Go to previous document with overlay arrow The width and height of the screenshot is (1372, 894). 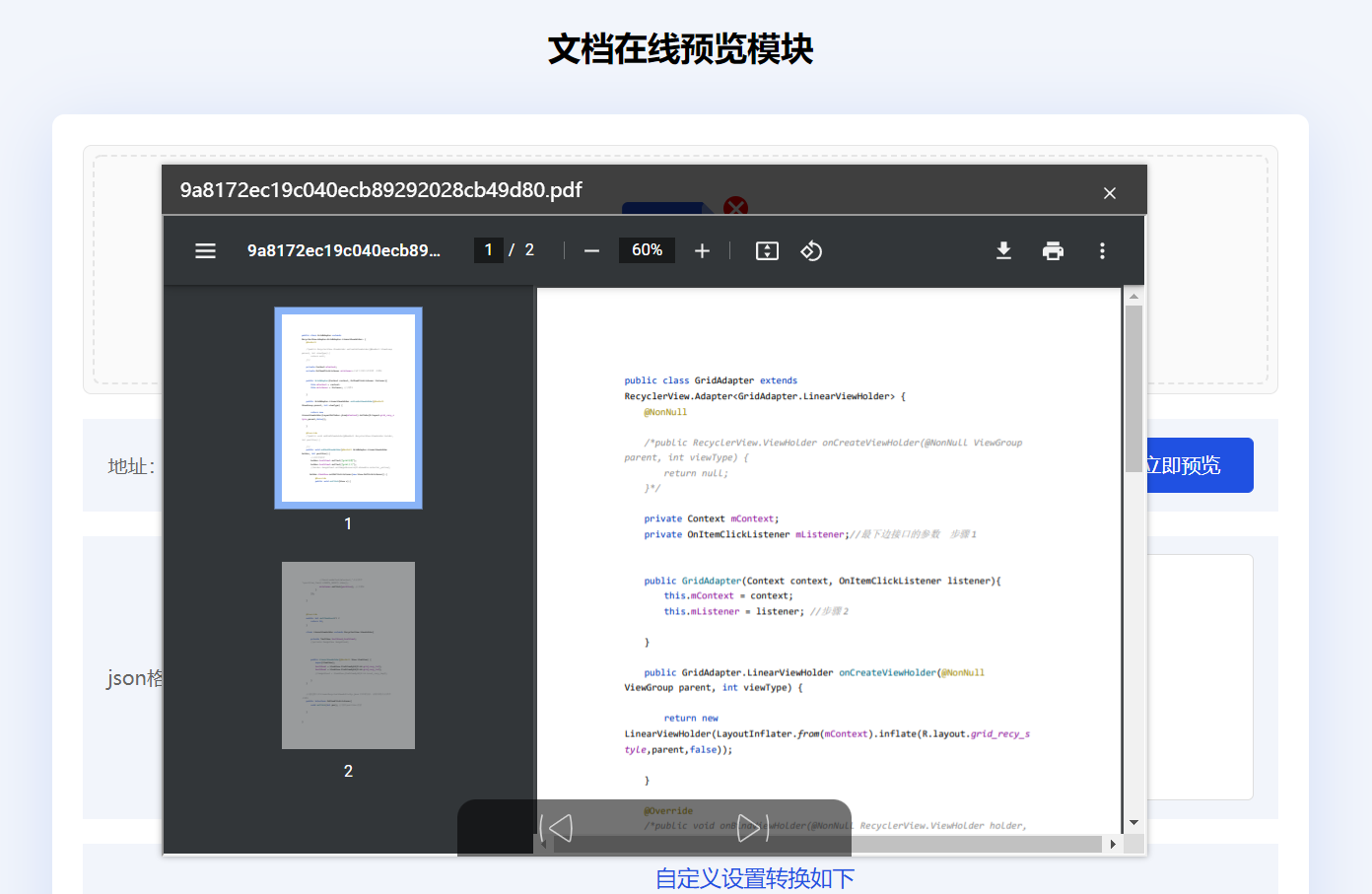556,828
